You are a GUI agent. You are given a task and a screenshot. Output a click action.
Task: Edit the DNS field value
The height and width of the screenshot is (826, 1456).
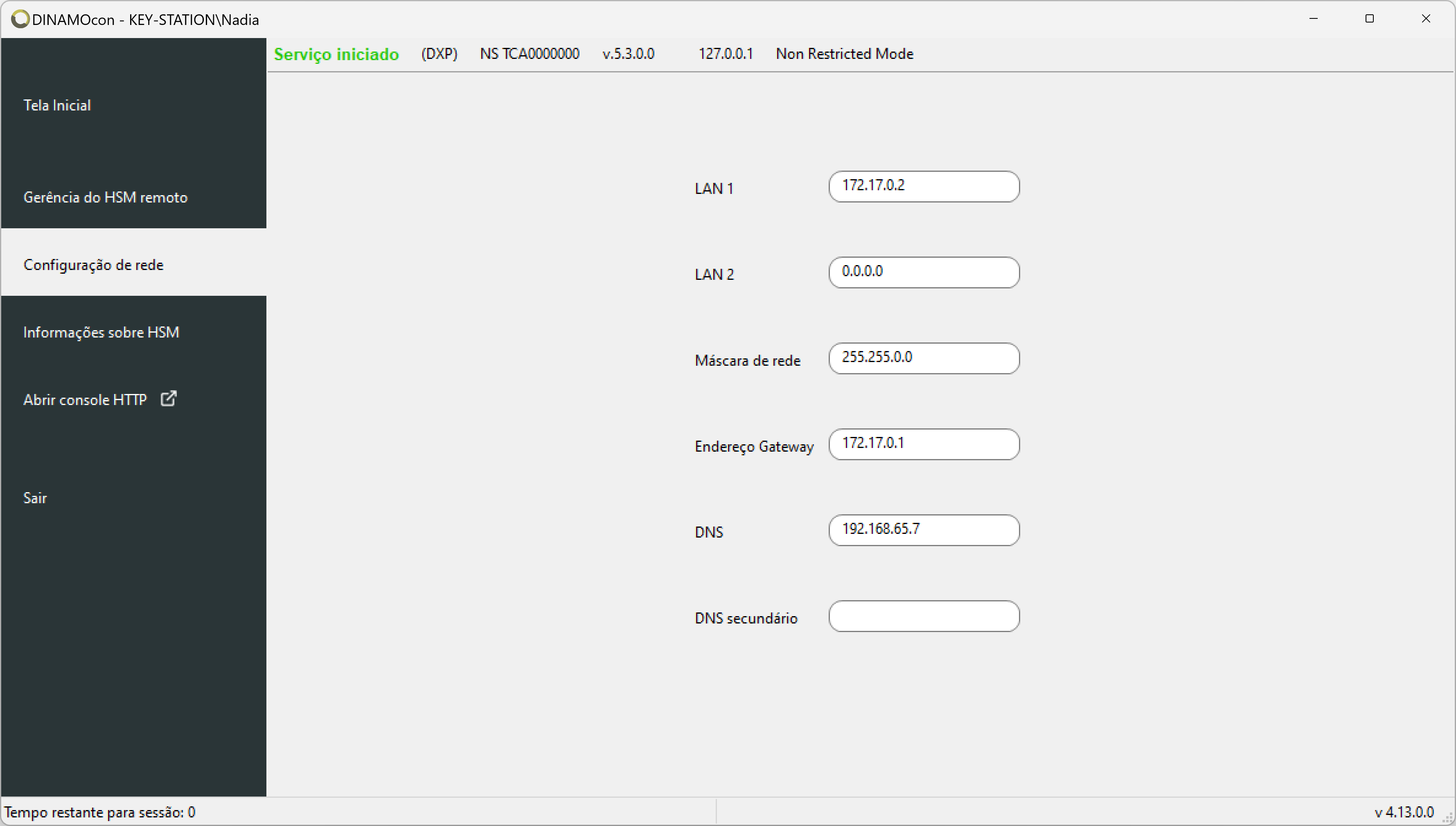click(x=922, y=530)
